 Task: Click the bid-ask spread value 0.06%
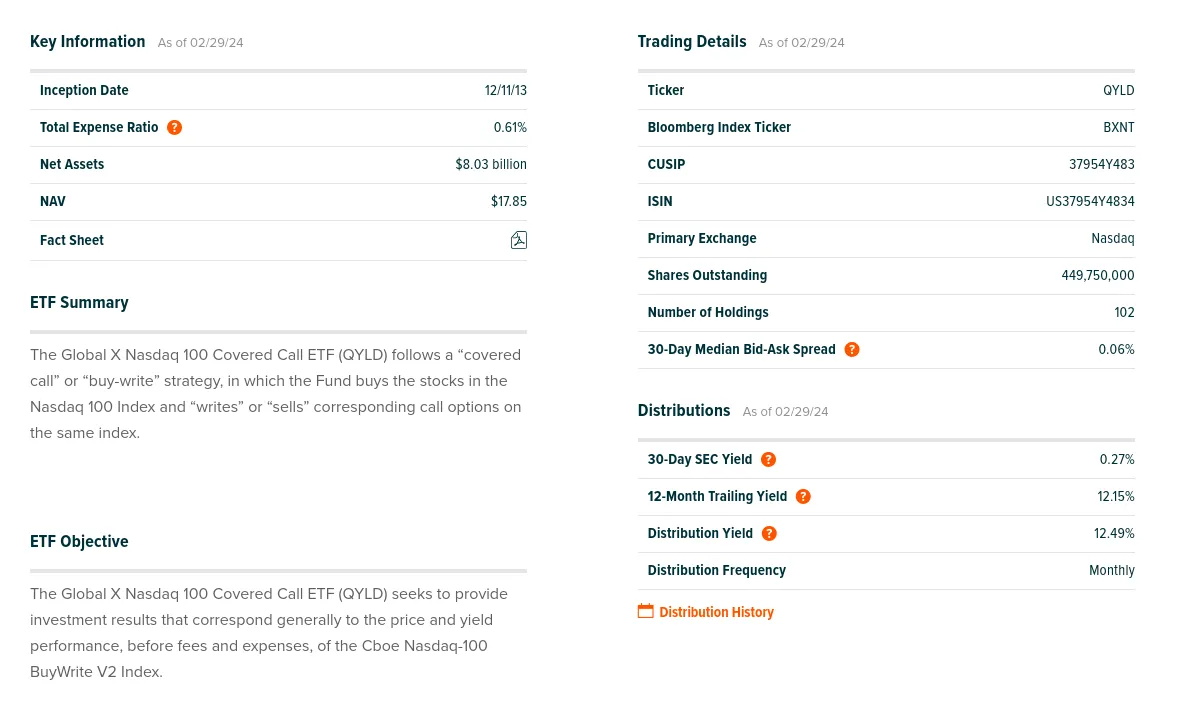pos(1116,350)
